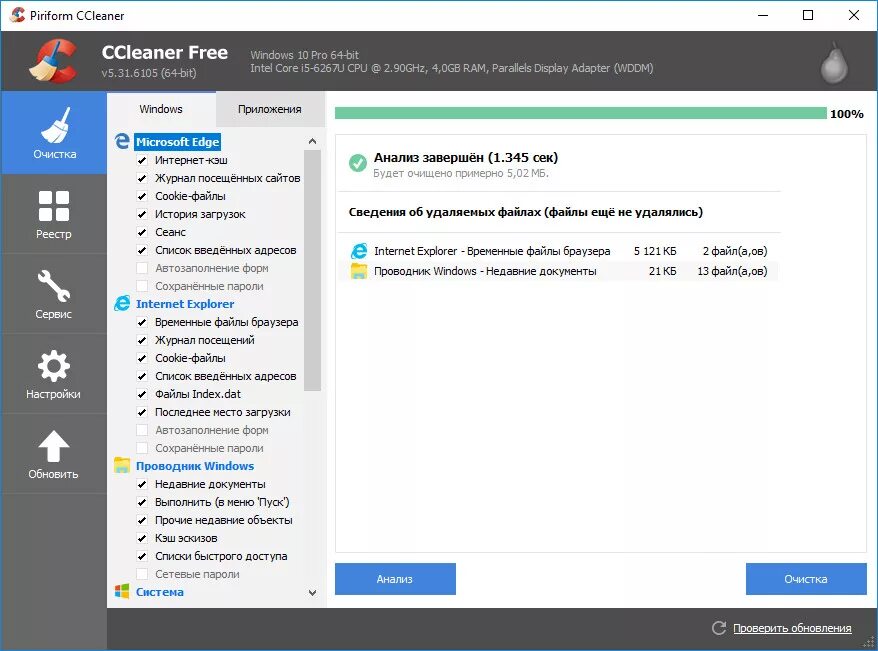
Task: Click the CCleaner logo in the header
Action: pyautogui.click(x=54, y=61)
